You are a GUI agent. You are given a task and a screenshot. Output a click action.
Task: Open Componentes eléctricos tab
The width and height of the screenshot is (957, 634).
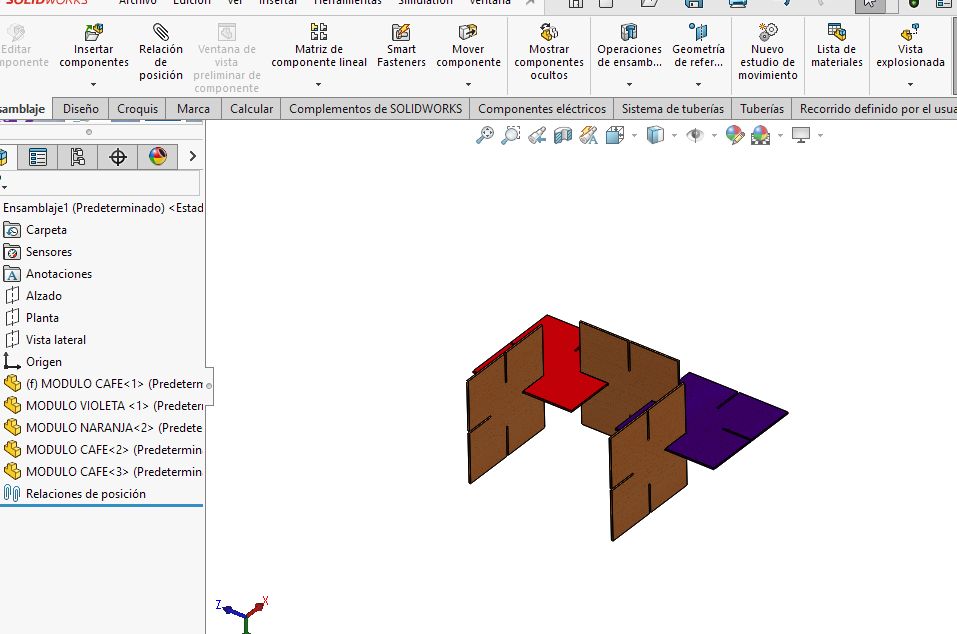pyautogui.click(x=542, y=109)
